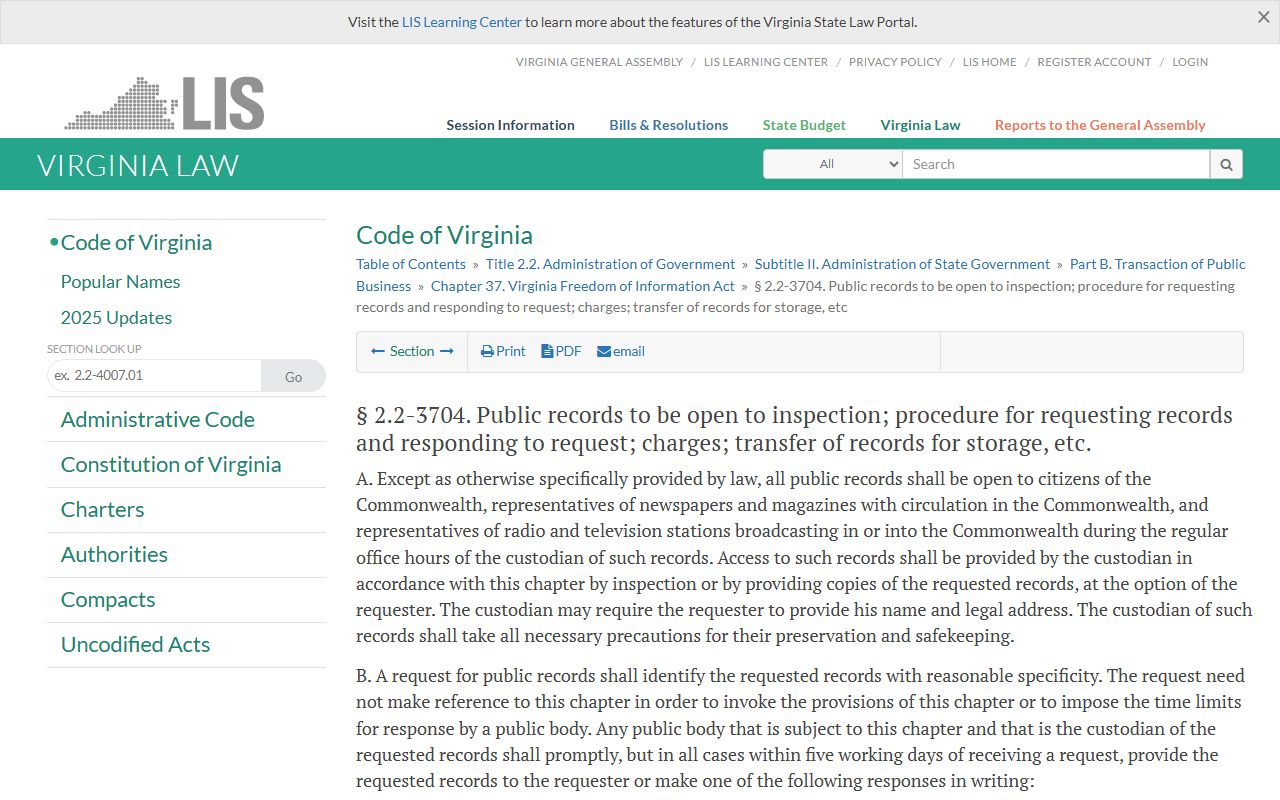Visit LIS Learning Center top link

(766, 62)
